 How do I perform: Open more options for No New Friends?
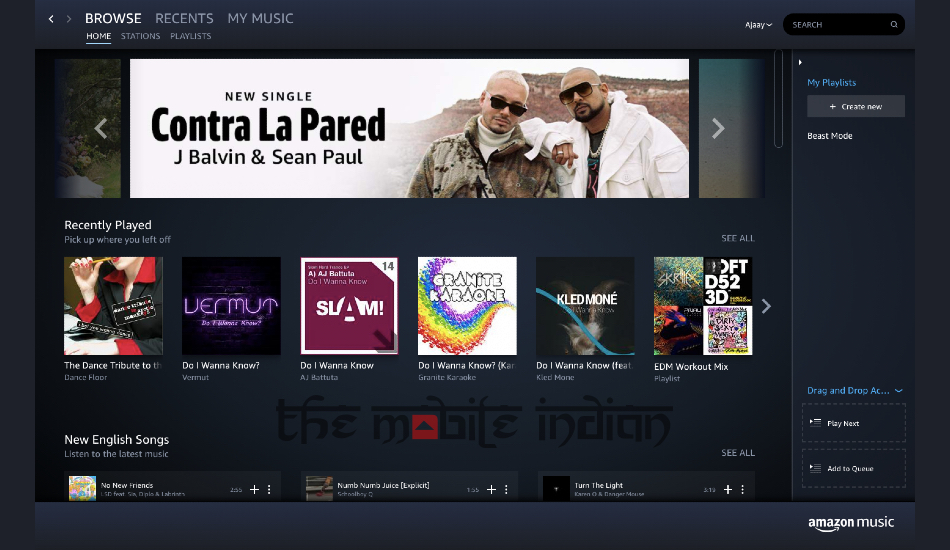coord(269,489)
